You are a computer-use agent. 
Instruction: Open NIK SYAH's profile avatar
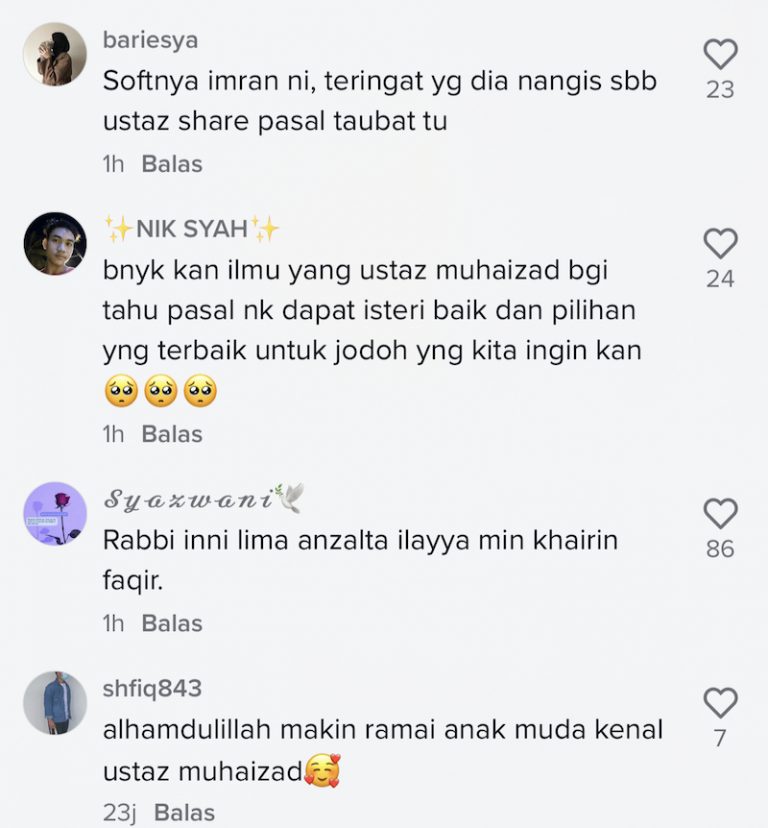point(55,243)
